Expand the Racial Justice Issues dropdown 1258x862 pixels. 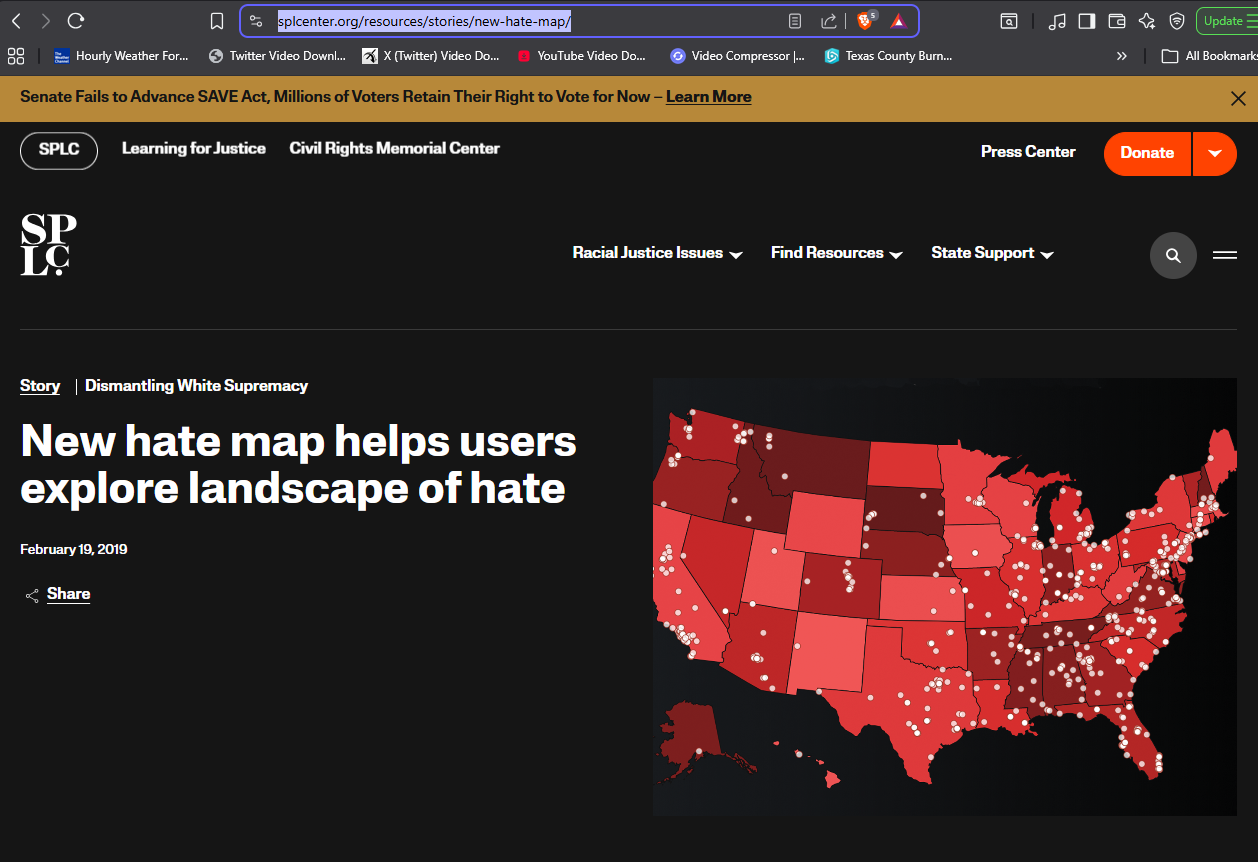tap(657, 253)
